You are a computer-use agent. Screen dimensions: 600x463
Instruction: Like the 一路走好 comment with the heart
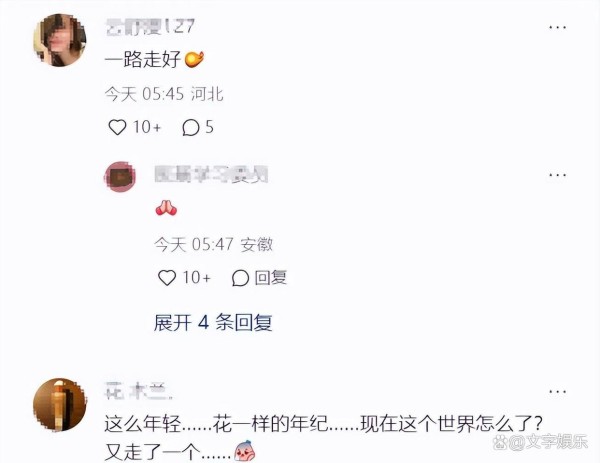coord(117,127)
